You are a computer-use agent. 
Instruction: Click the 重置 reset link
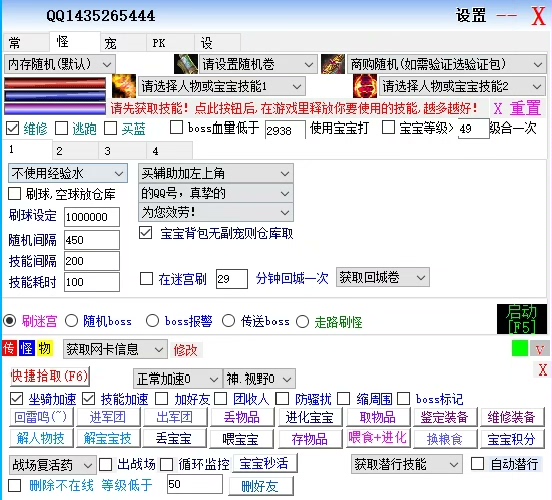coord(525,108)
